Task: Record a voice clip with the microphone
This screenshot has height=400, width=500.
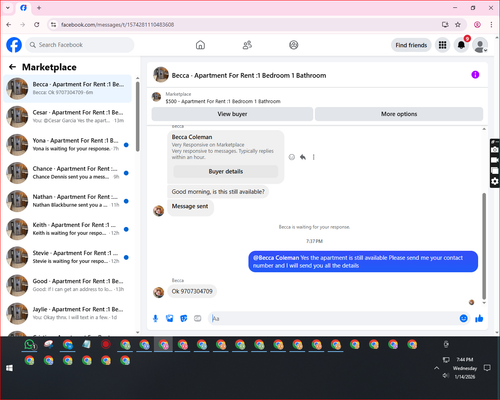Action: [x=155, y=318]
